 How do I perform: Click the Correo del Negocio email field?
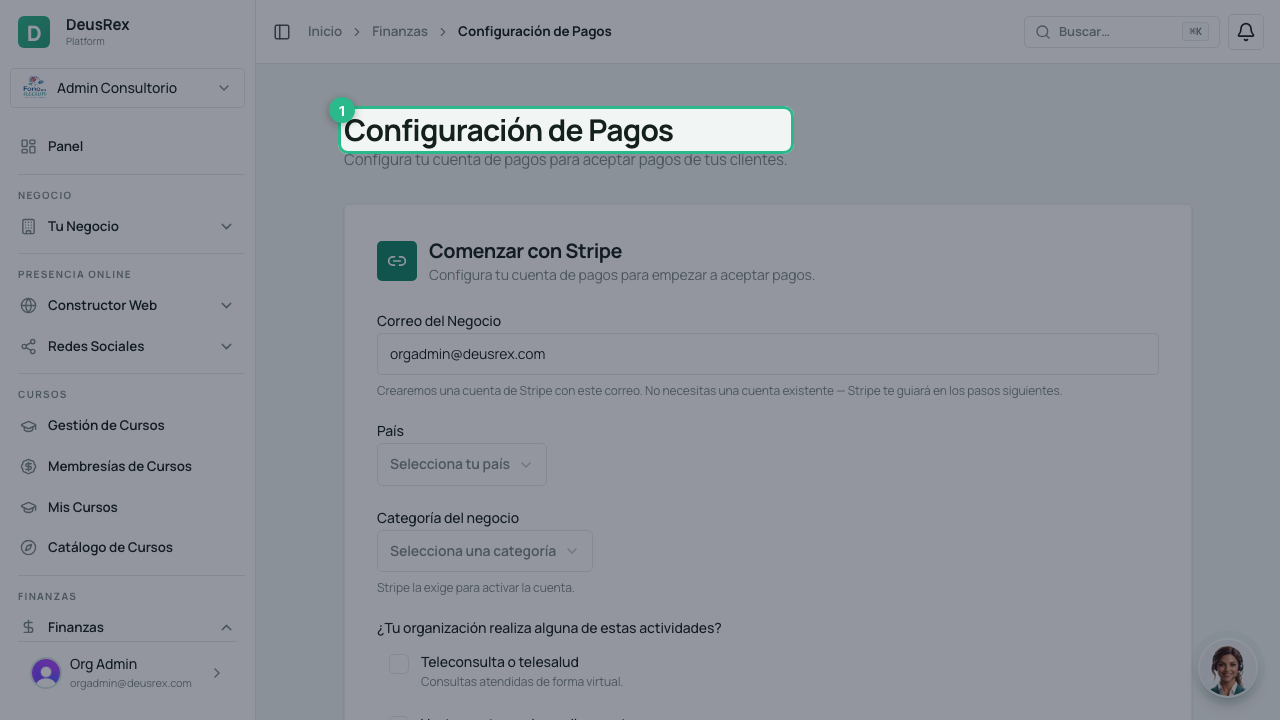768,354
